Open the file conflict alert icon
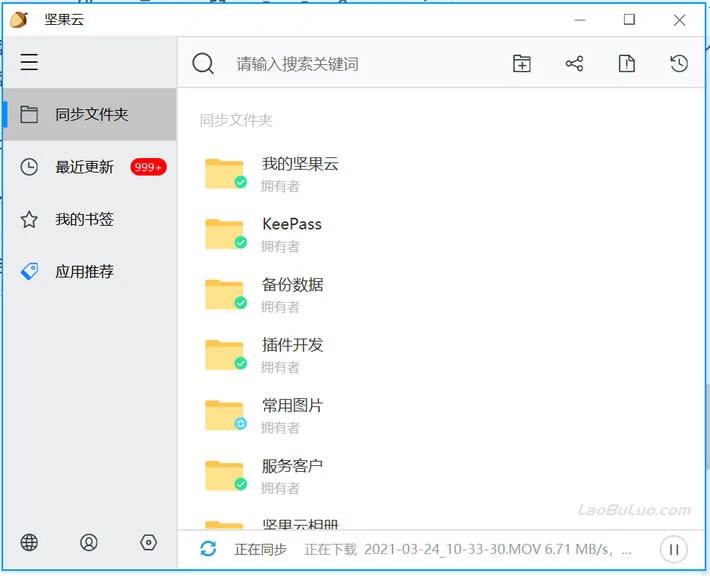Viewport: 710px width, 576px height. (627, 63)
